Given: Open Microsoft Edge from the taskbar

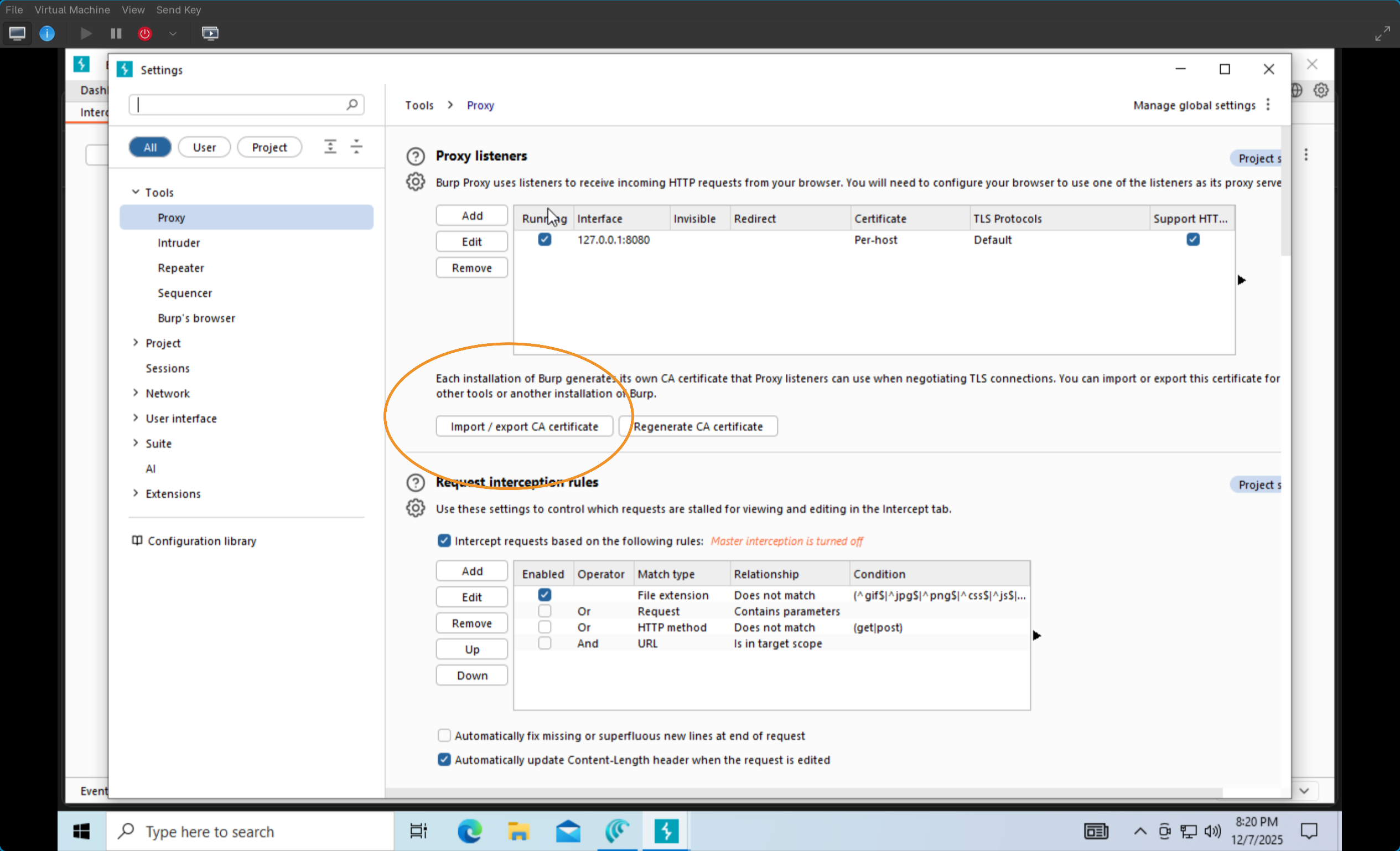Looking at the screenshot, I should tap(469, 832).
